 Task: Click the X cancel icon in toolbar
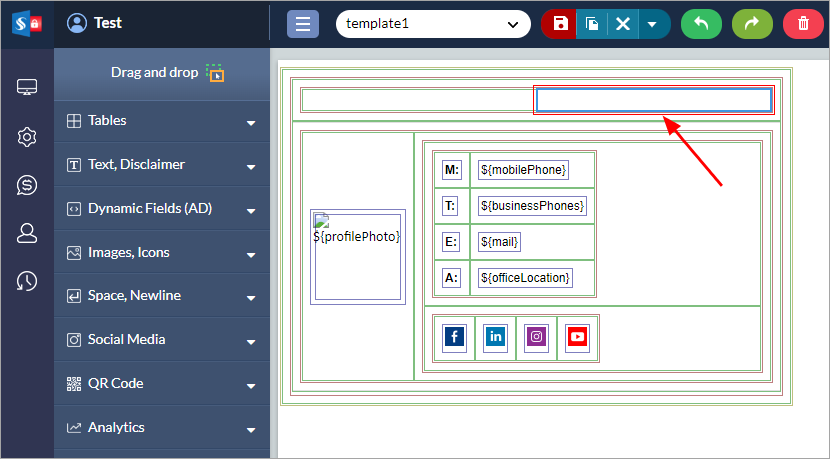tap(622, 24)
